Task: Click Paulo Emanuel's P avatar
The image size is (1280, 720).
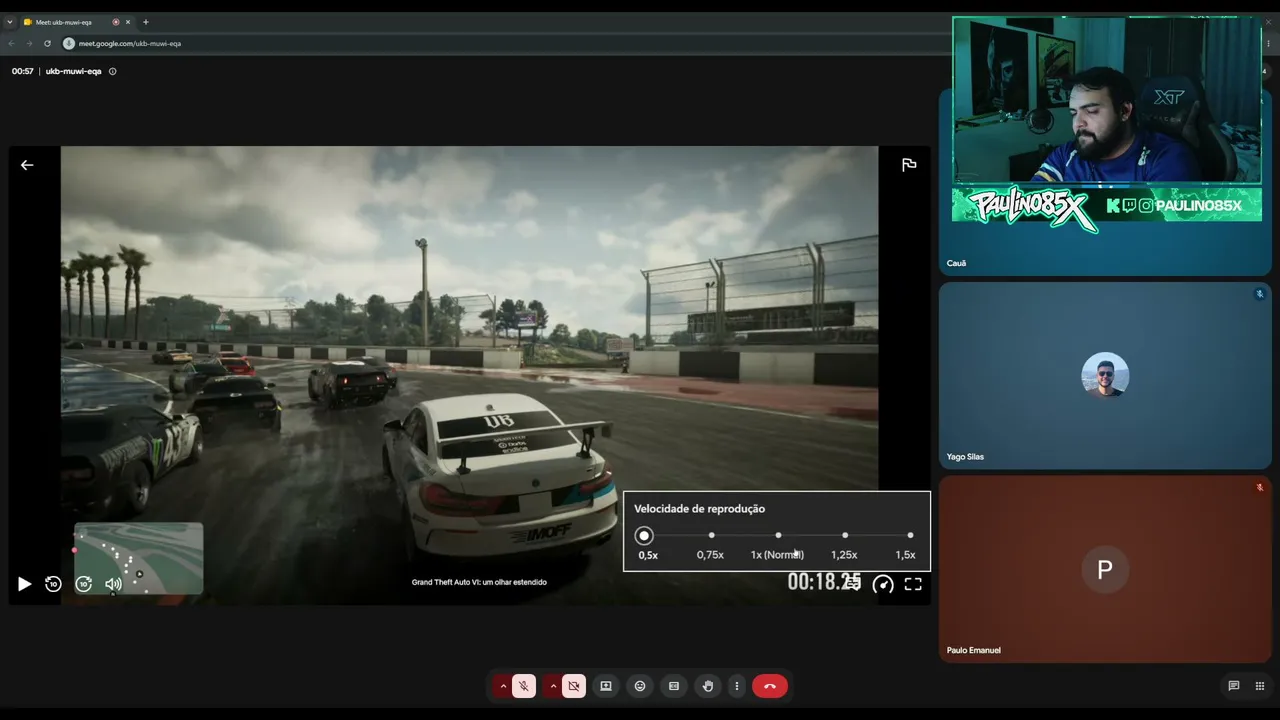Action: coord(1105,569)
